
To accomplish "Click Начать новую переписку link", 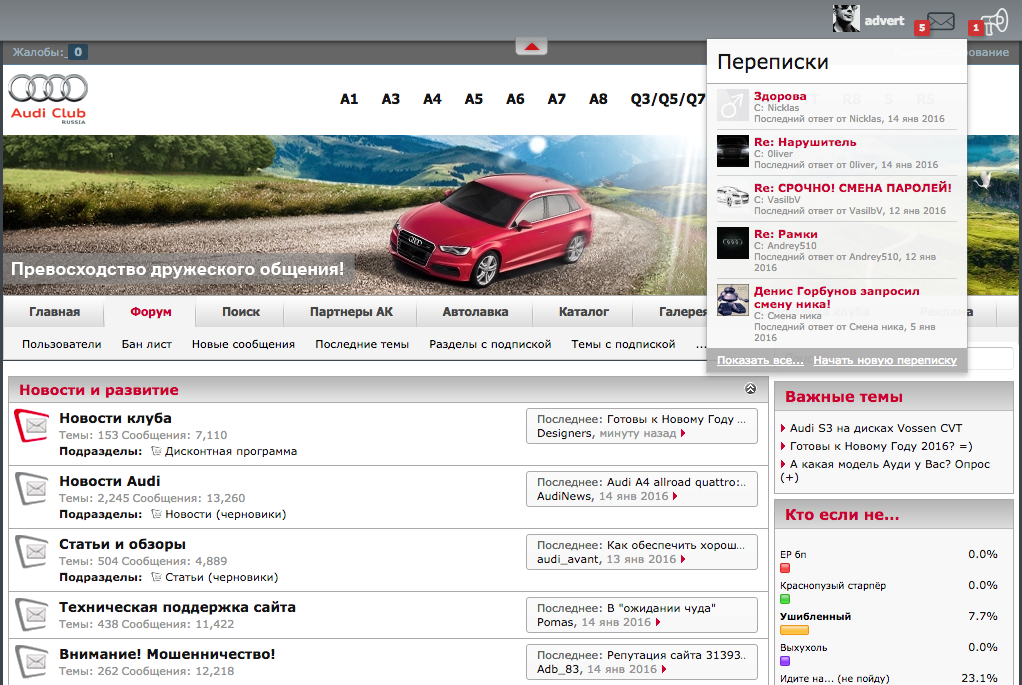I will point(884,360).
